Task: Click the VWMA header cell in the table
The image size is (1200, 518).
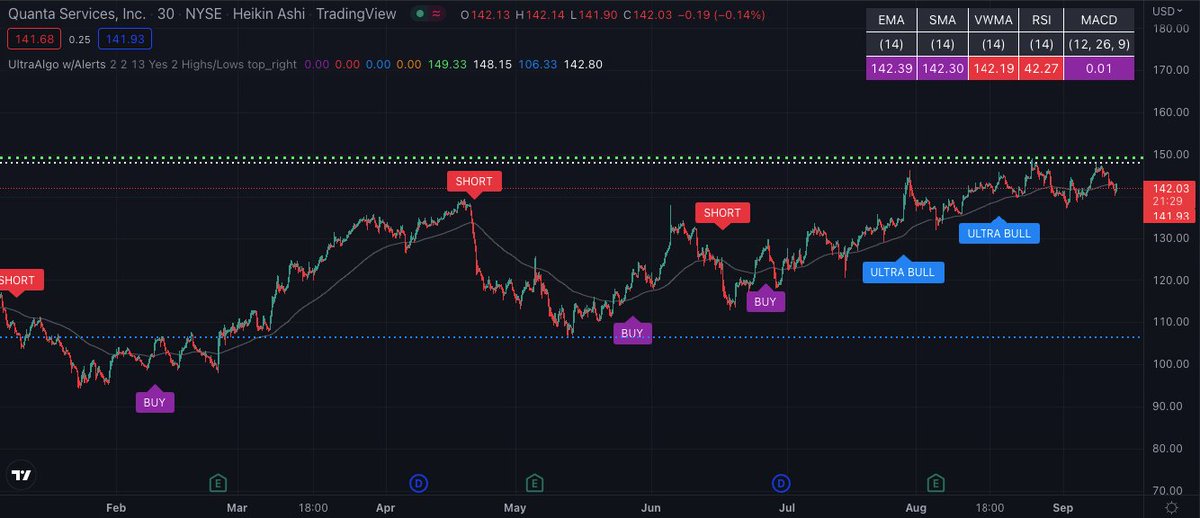Action: click(x=993, y=21)
